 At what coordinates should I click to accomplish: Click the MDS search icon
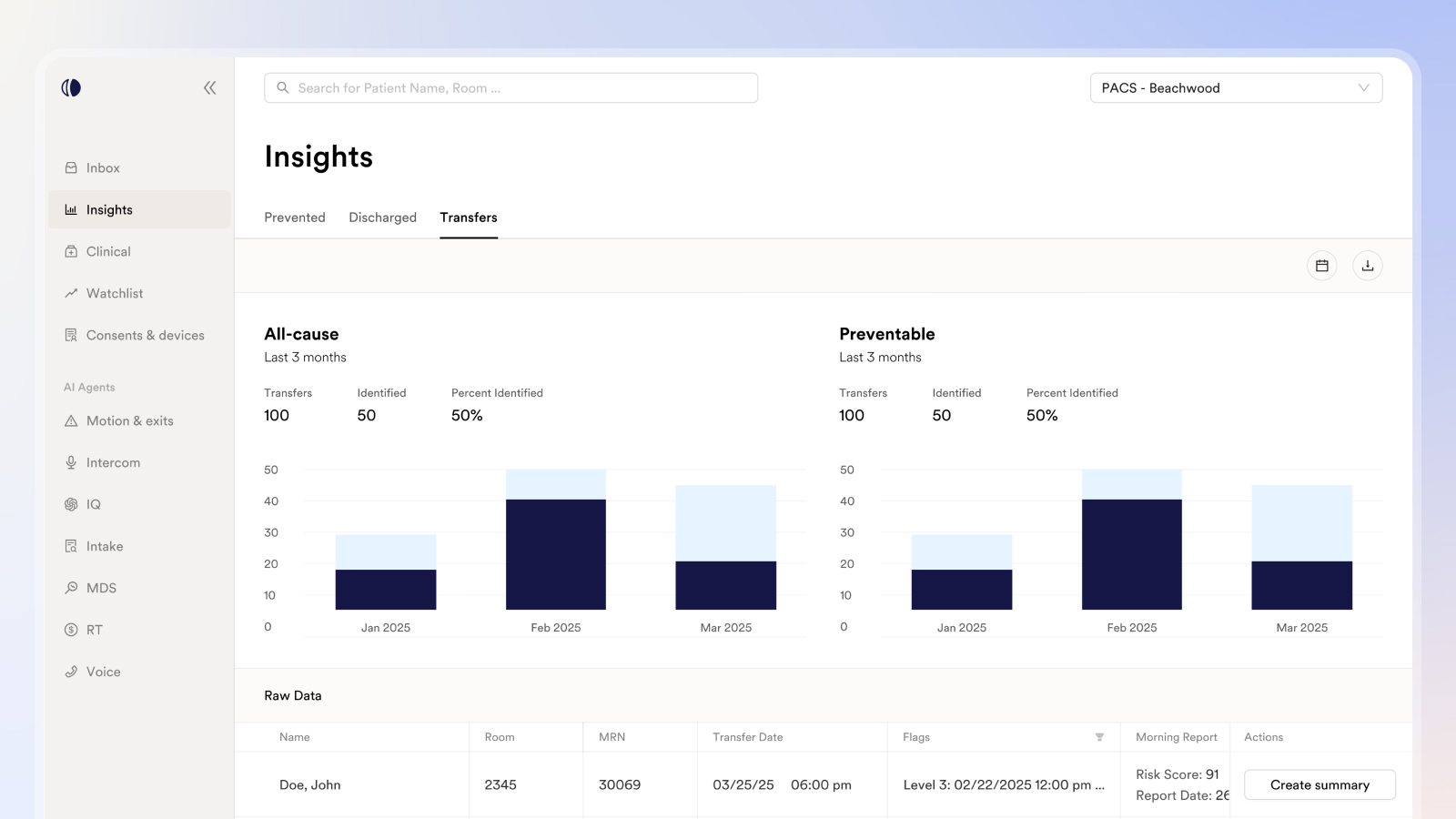pyautogui.click(x=71, y=588)
